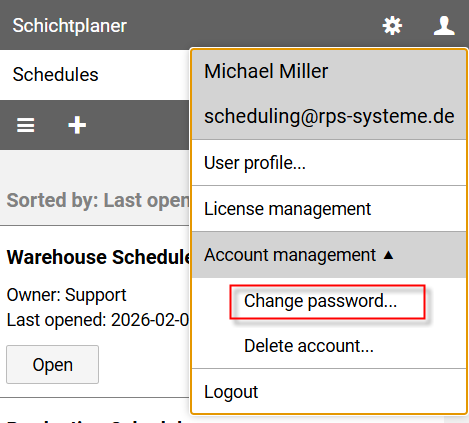
Task: Click the Last opened date text
Action: tap(98, 320)
